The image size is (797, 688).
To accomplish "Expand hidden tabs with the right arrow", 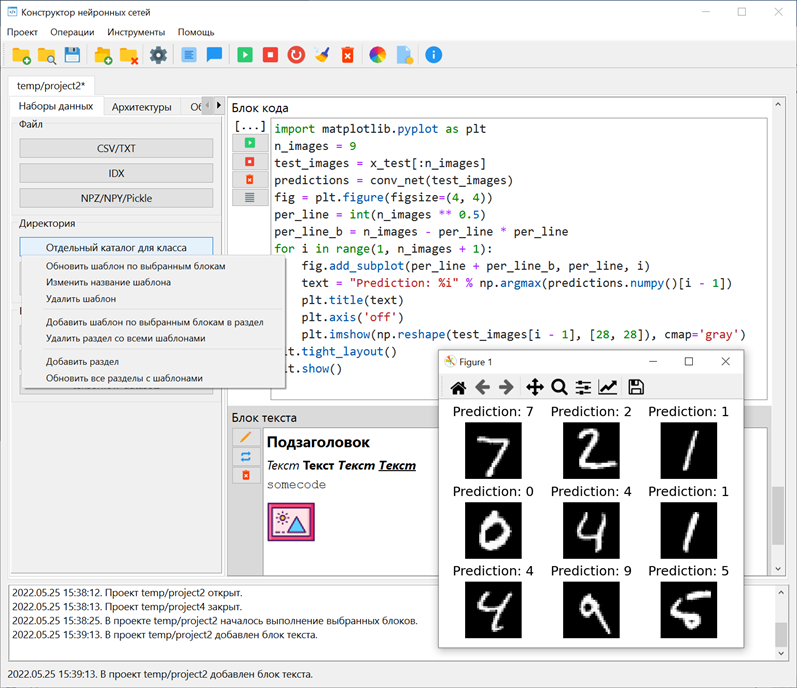I will tap(219, 105).
